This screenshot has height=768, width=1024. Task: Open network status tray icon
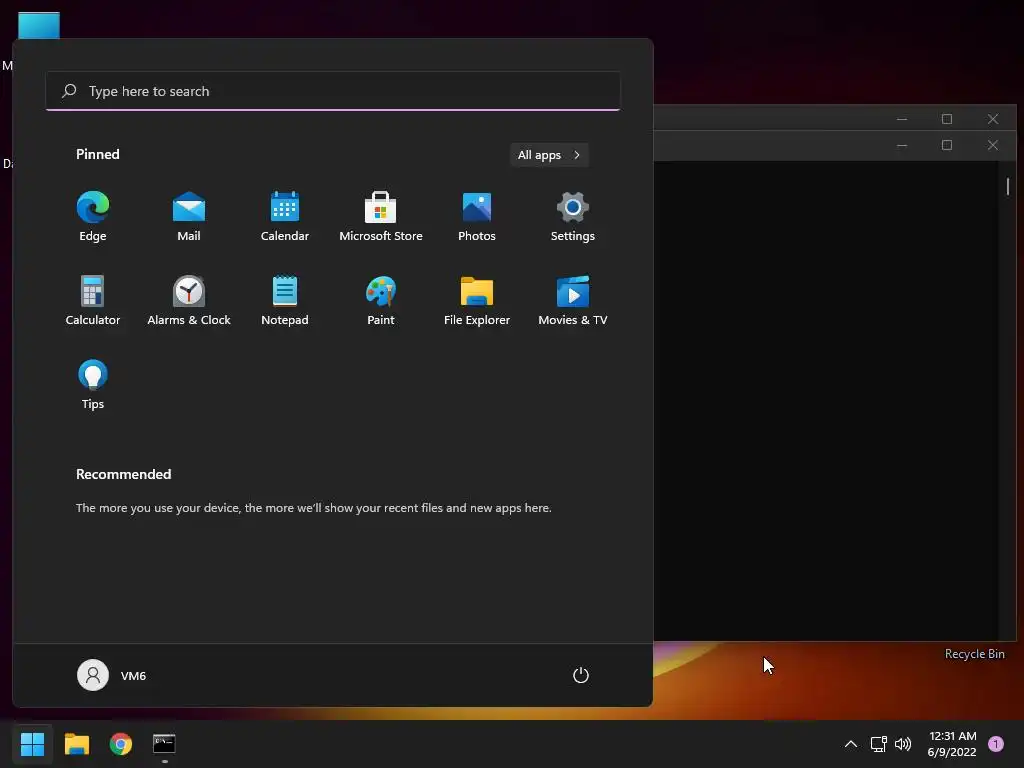(879, 744)
